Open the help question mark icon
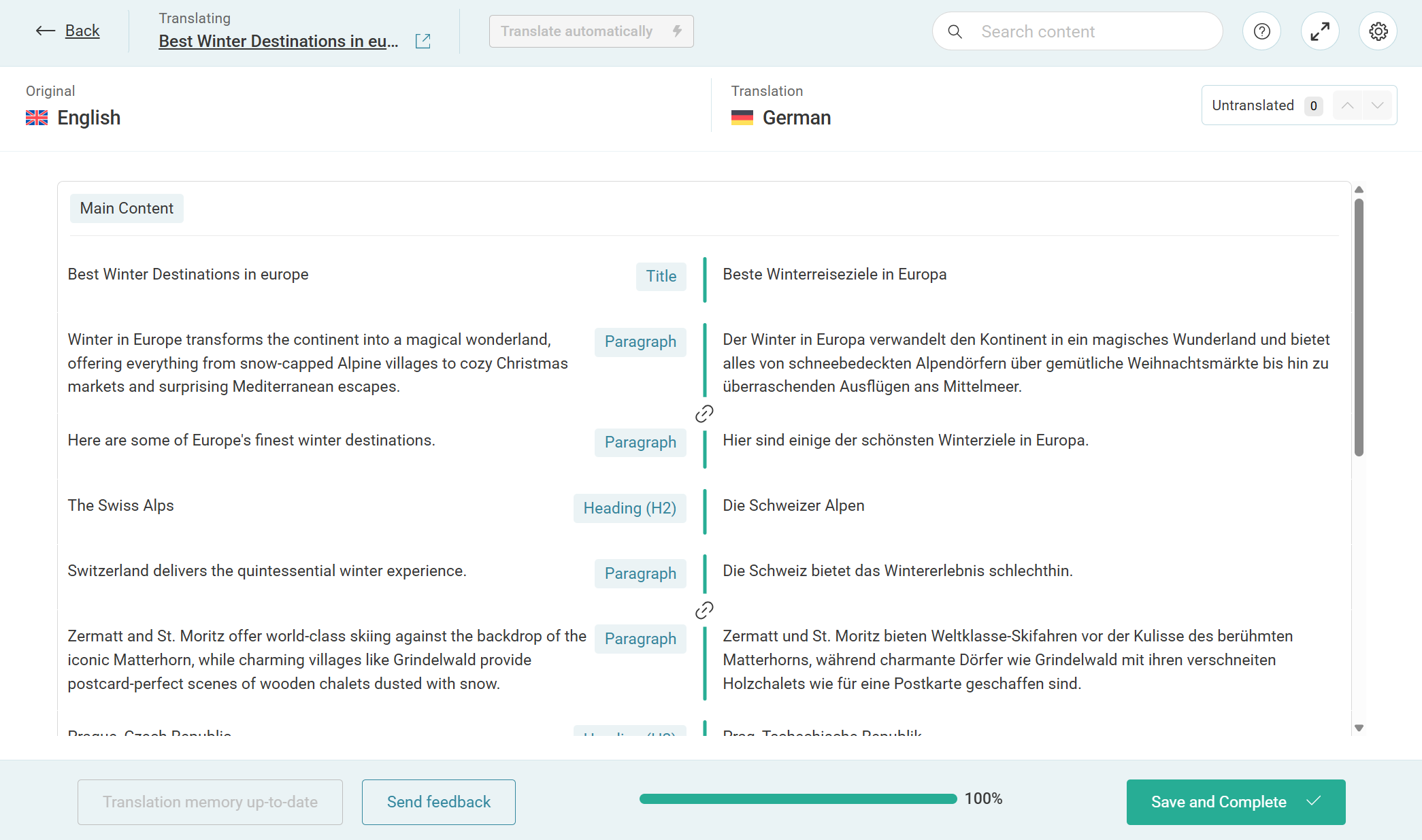 1261,31
